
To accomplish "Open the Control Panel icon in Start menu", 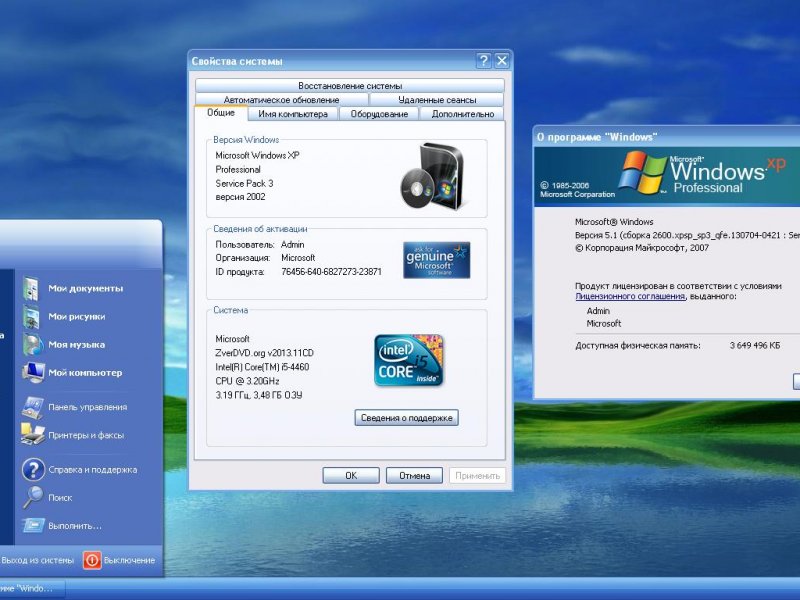I will (x=32, y=407).
